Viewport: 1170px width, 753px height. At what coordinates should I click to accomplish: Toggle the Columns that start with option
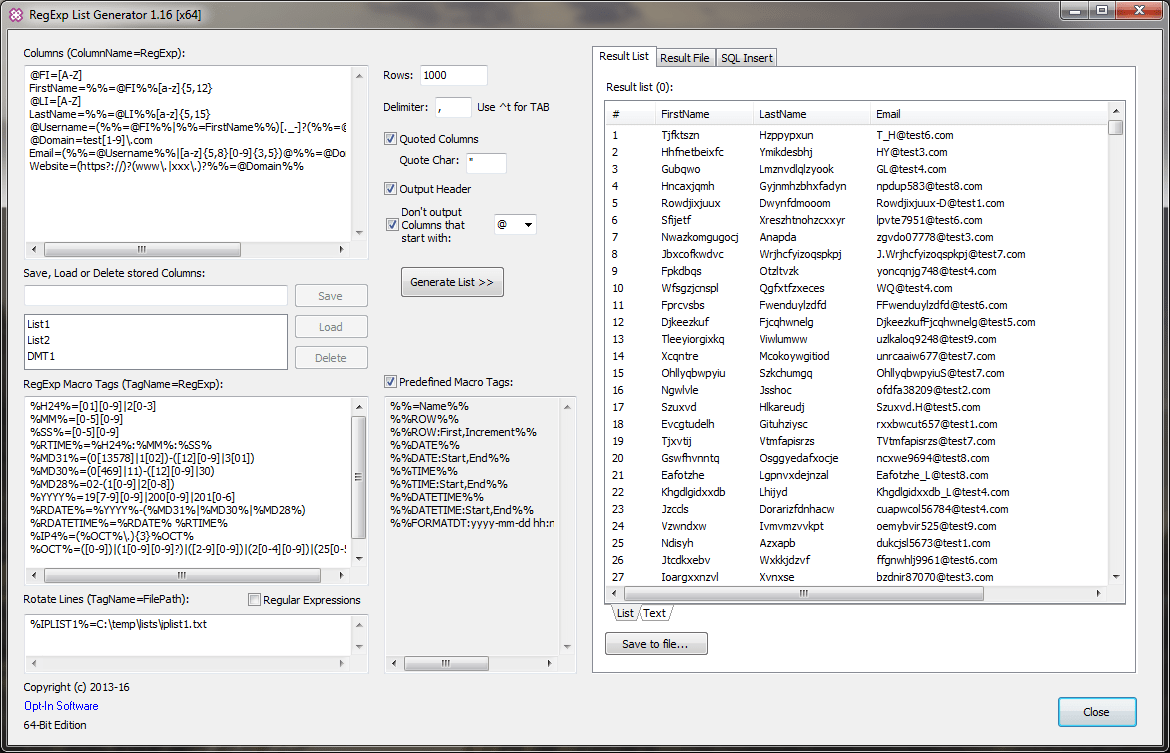point(389,224)
